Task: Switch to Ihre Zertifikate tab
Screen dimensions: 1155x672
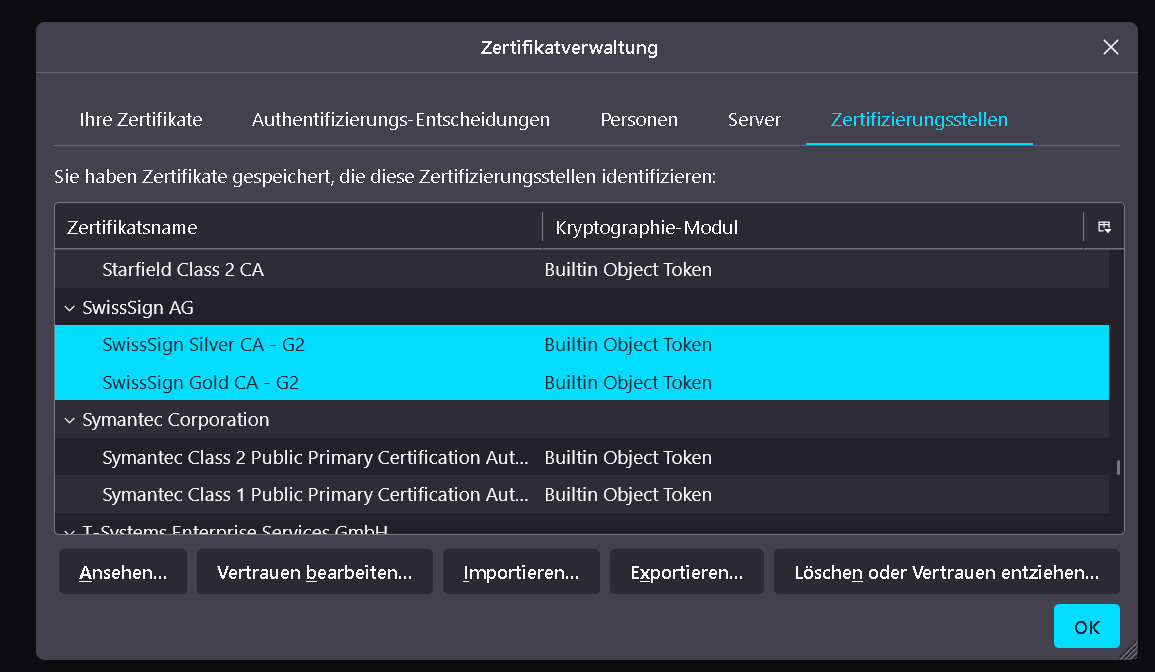Action: tap(141, 120)
